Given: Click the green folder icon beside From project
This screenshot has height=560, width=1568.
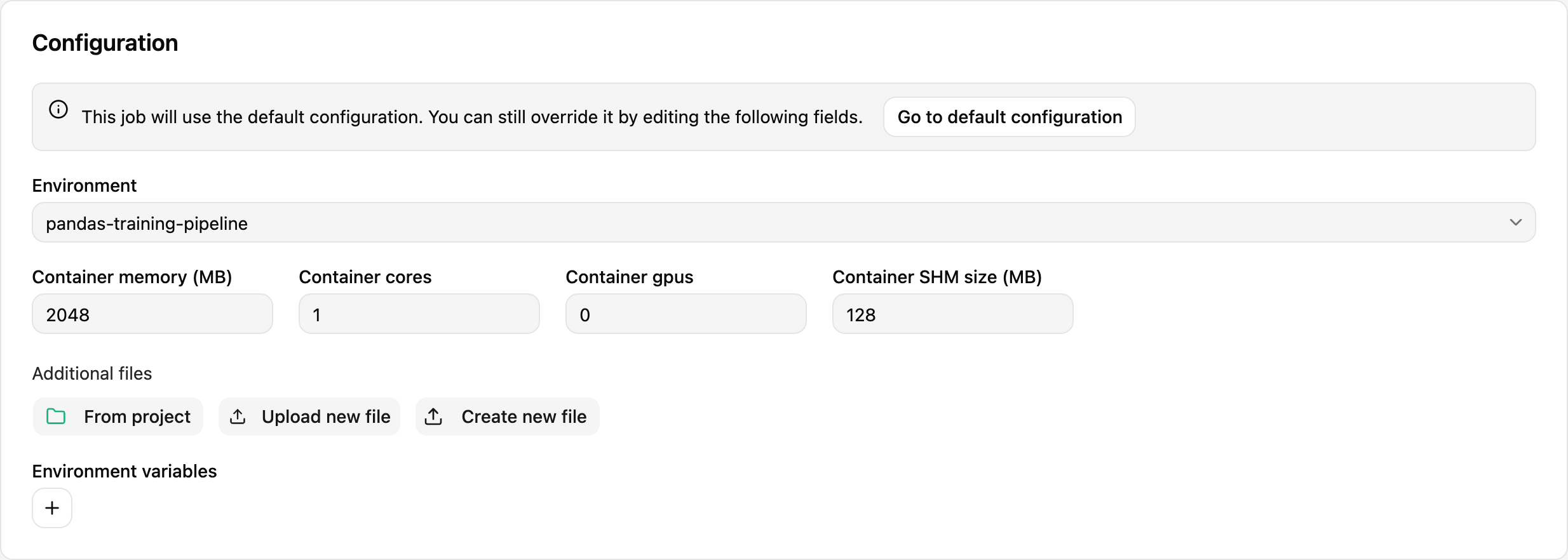Looking at the screenshot, I should pyautogui.click(x=56, y=417).
